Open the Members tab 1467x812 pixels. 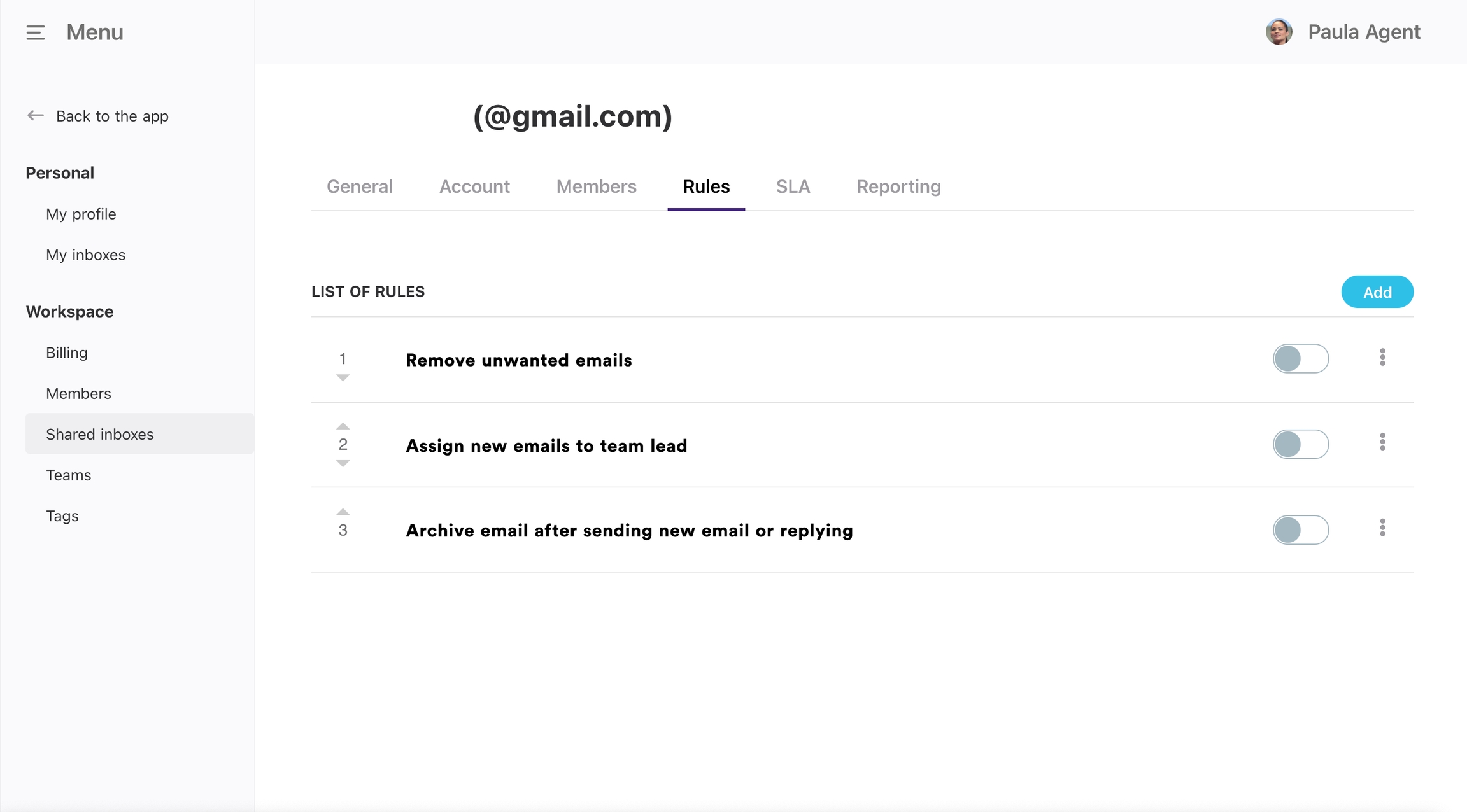point(596,186)
